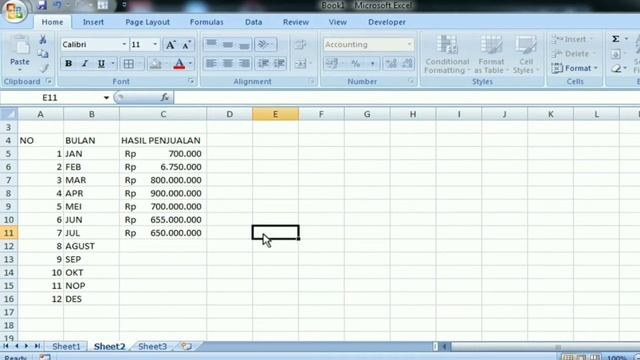Toggle Bold formatting
This screenshot has height=360, width=640.
click(x=69, y=64)
